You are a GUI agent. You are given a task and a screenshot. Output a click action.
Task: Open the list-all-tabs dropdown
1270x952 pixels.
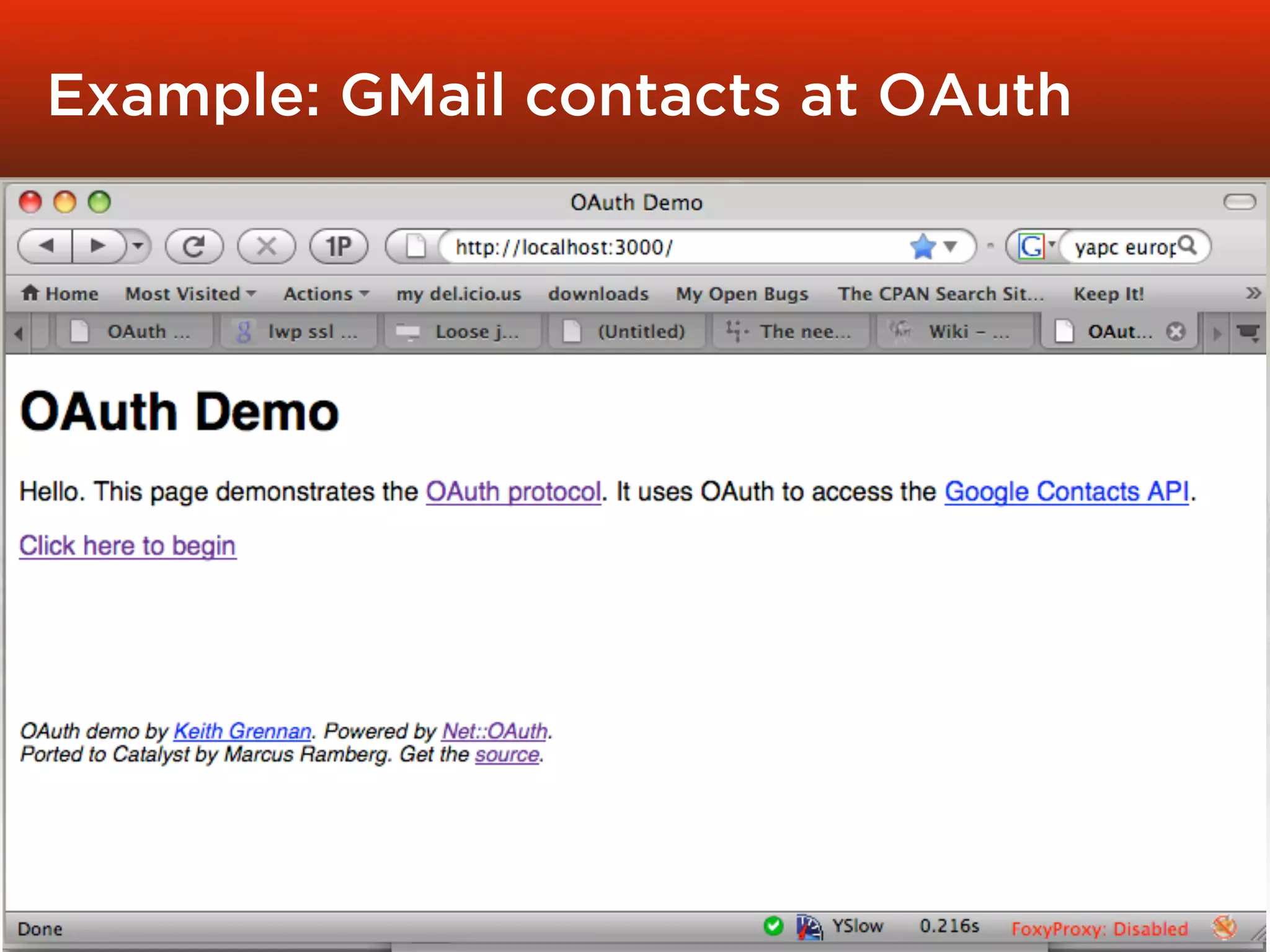coord(1248,332)
